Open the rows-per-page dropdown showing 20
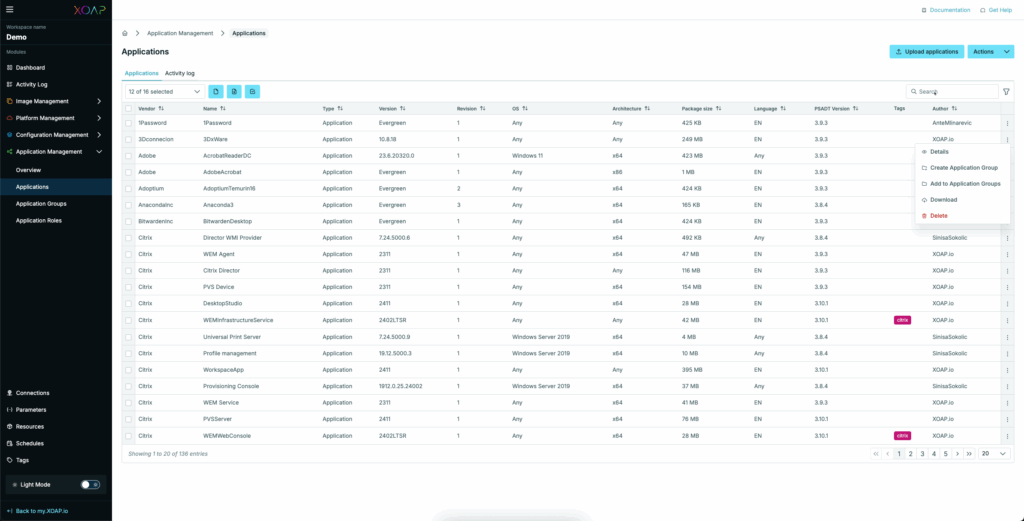This screenshot has width=1024, height=521. [995, 453]
